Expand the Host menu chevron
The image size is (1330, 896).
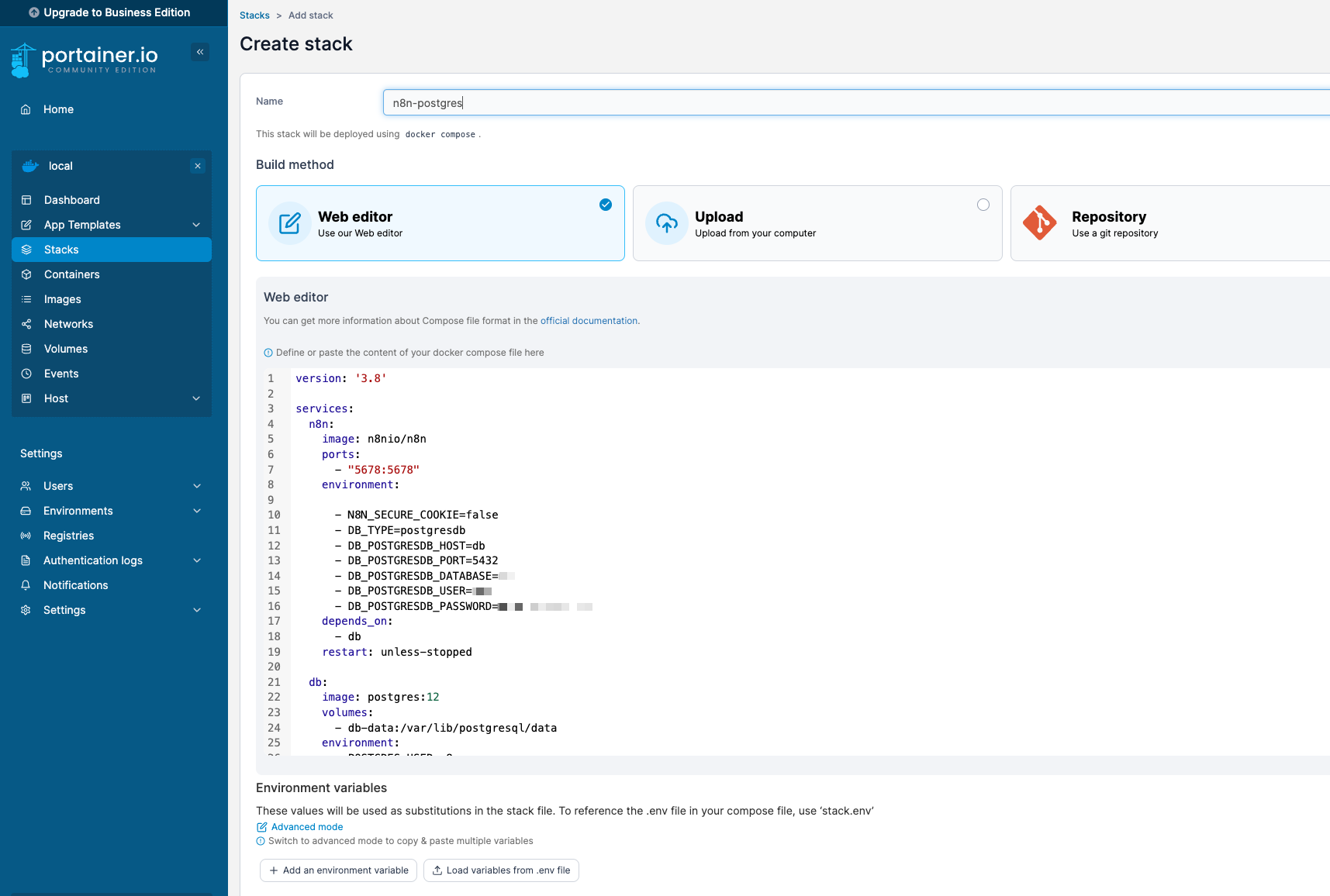pyautogui.click(x=196, y=398)
